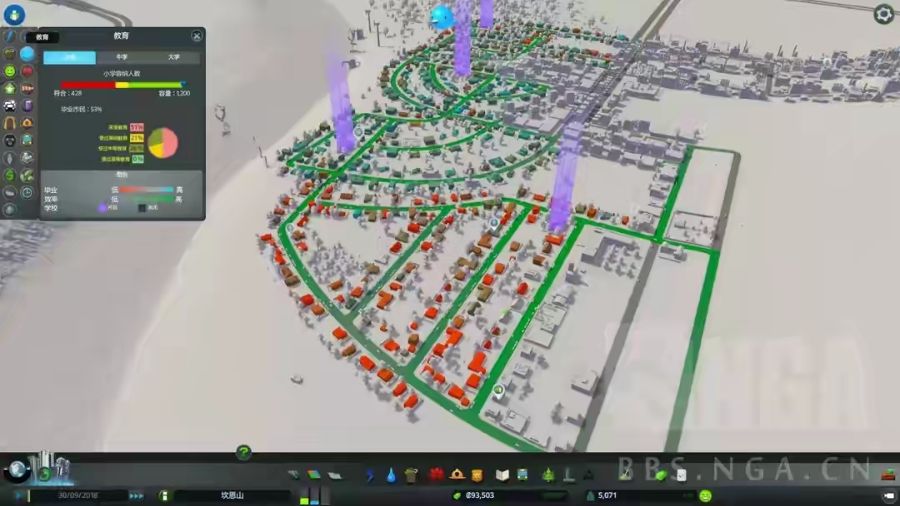Click the green happiness face indicator
This screenshot has width=900, height=506.
pos(705,495)
